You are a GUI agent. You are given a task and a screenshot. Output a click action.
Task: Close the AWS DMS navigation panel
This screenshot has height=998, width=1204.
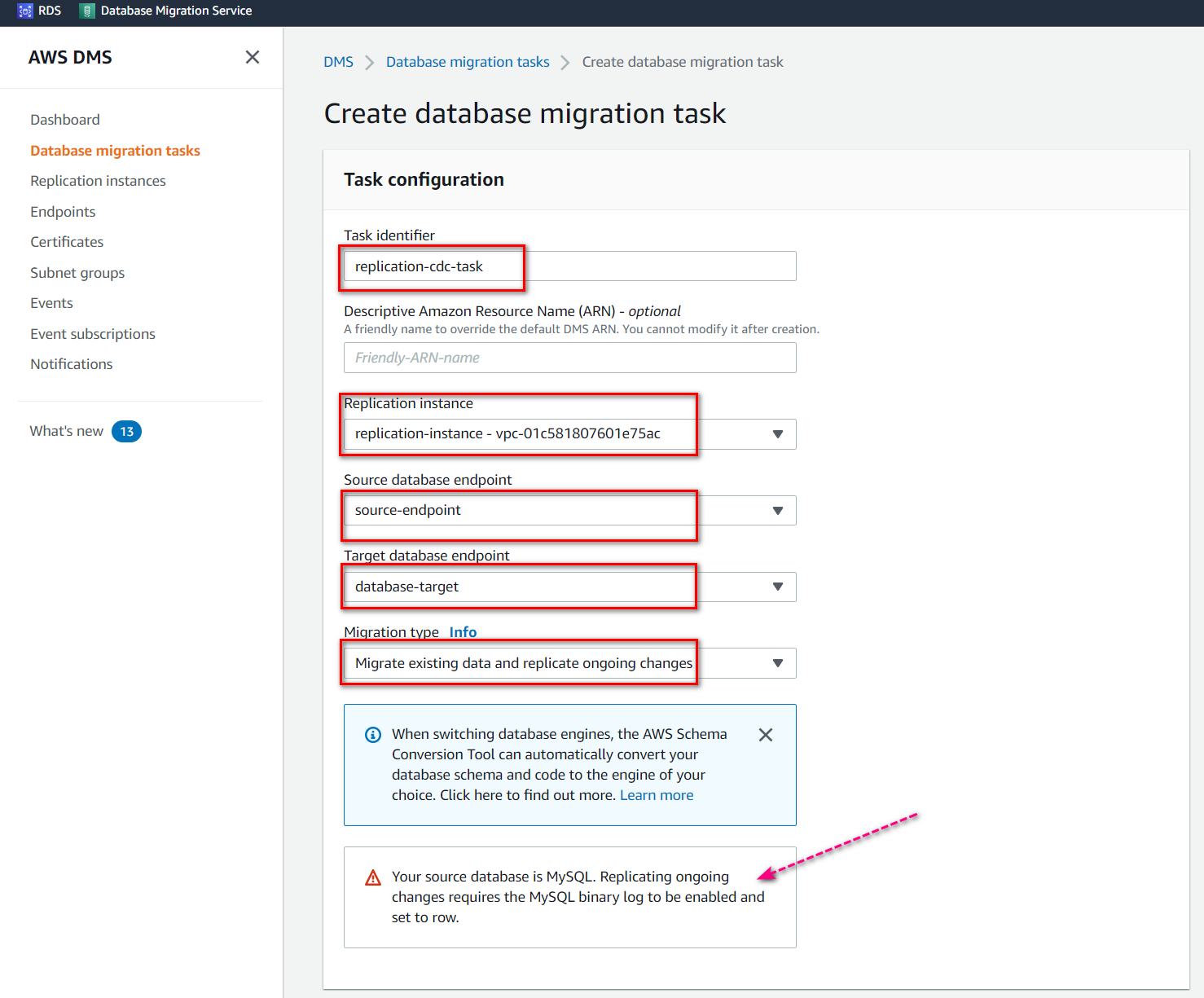coord(253,57)
